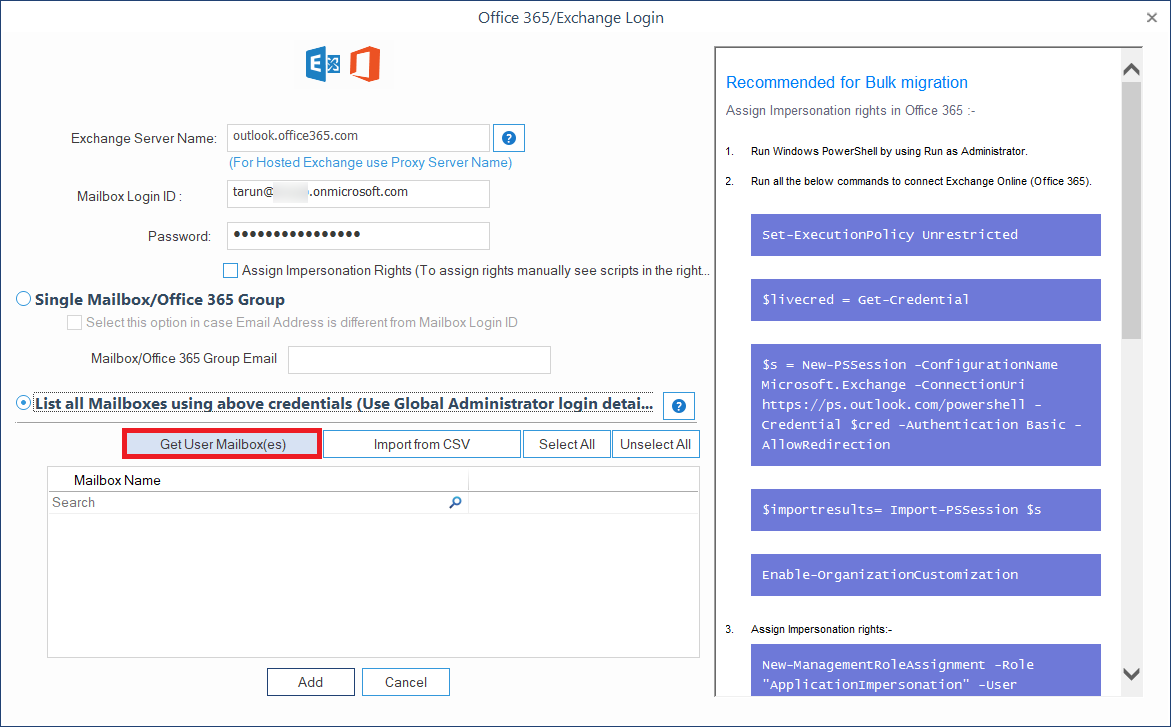
Task: Click the Set-ExecutionPolicy Unrestricted command block
Action: click(x=925, y=235)
